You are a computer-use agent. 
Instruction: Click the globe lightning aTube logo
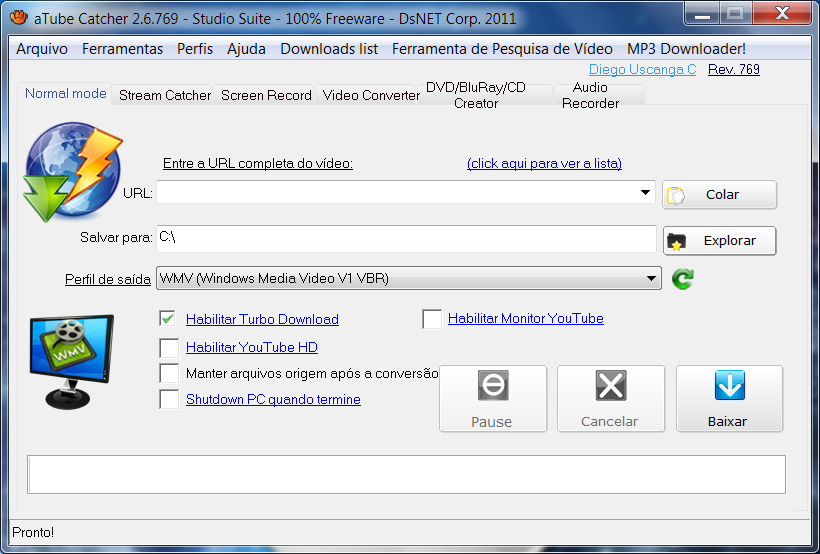(x=73, y=172)
